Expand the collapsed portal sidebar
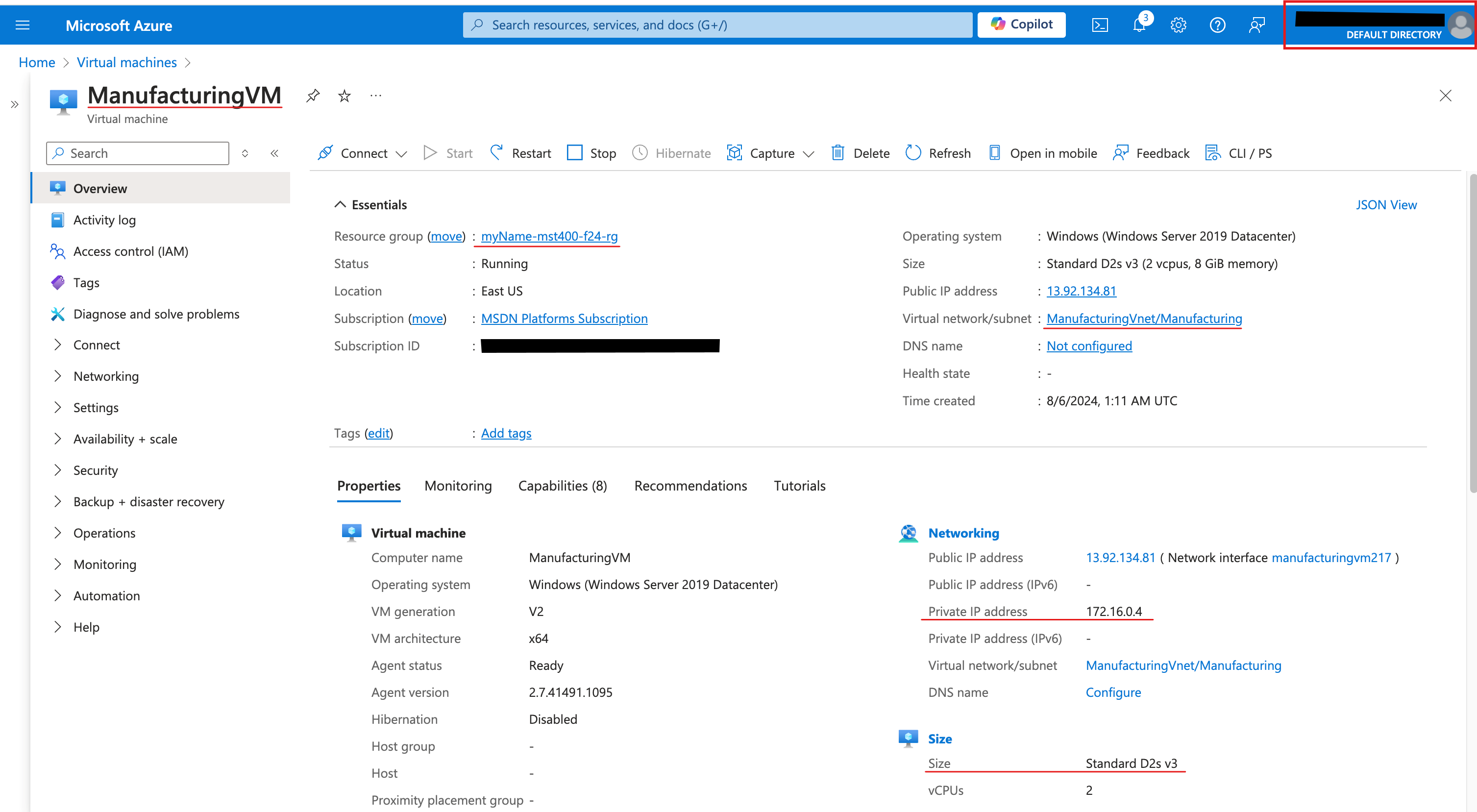 pyautogui.click(x=14, y=104)
